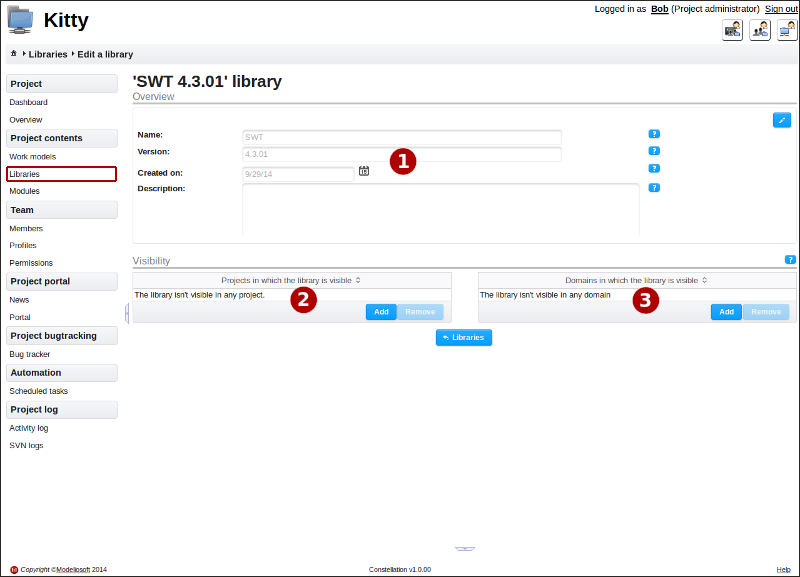The height and width of the screenshot is (577, 800).
Task: Open Activity log in the sidebar
Action: 29,428
